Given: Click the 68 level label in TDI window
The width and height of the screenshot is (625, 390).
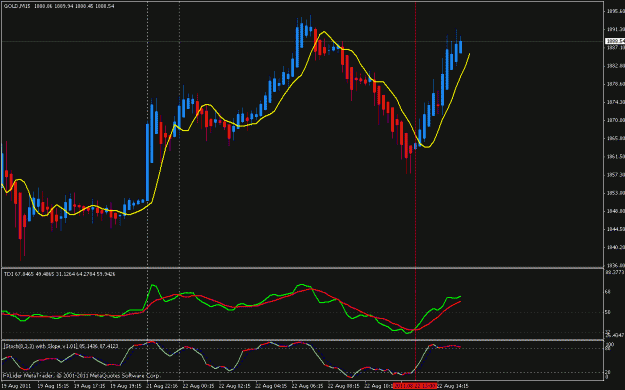Looking at the screenshot, I should tap(608, 292).
